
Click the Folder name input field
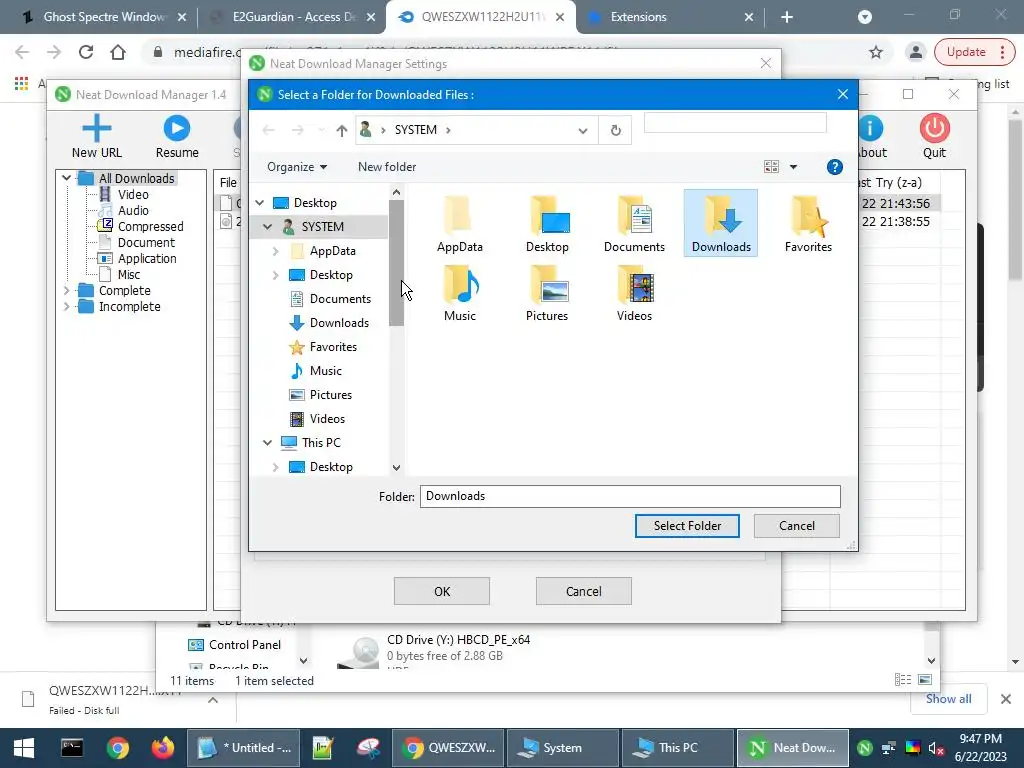[x=630, y=496]
